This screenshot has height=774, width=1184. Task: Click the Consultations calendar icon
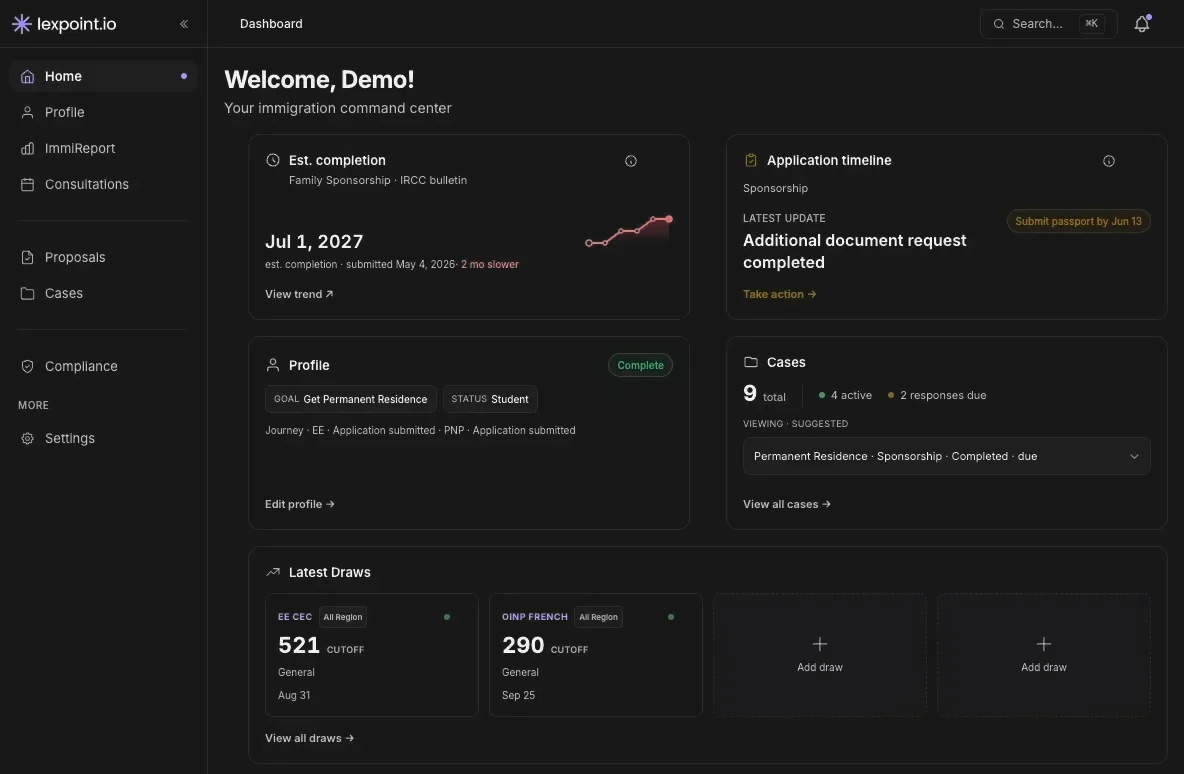[x=27, y=185]
